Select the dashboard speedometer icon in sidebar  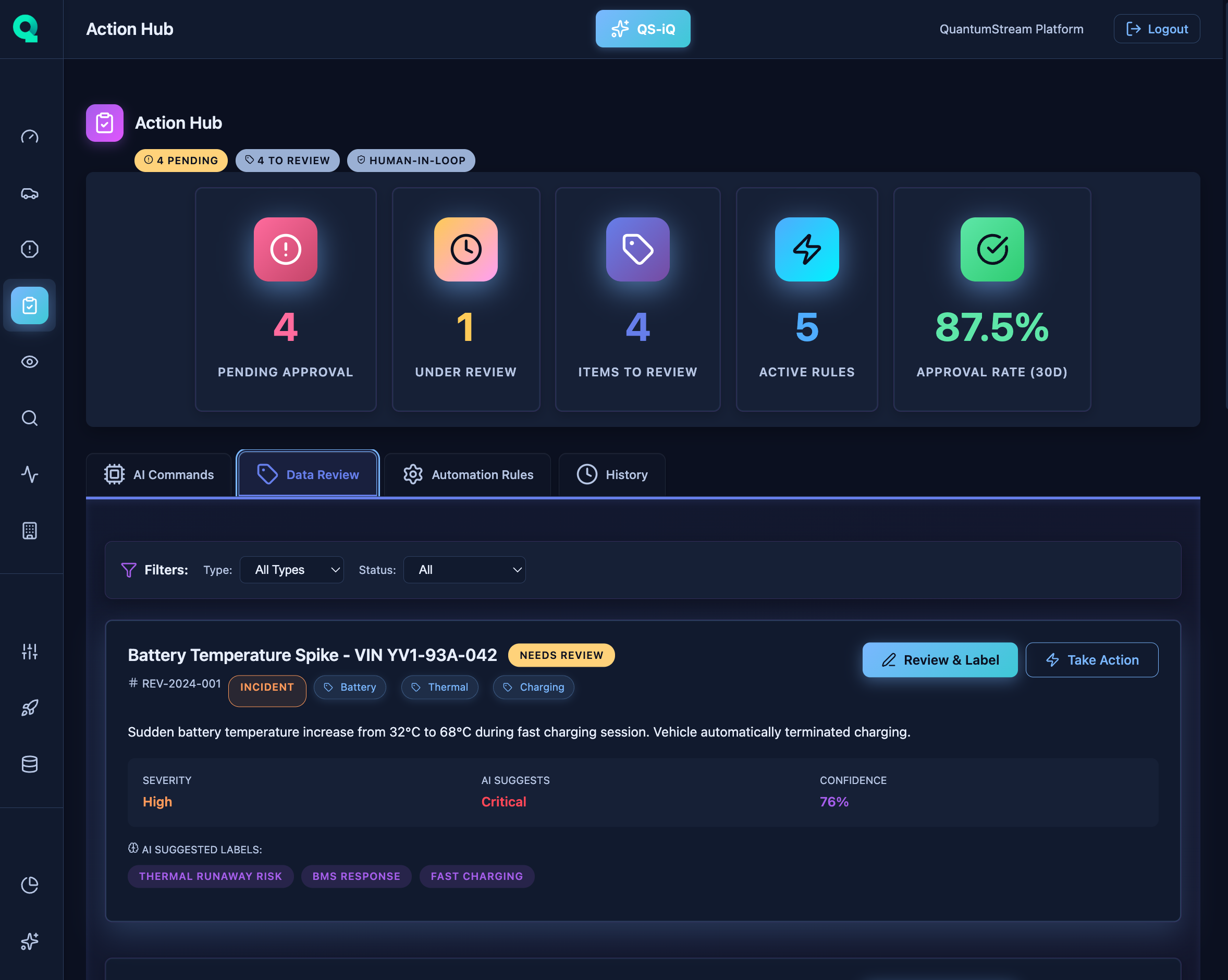(29, 137)
